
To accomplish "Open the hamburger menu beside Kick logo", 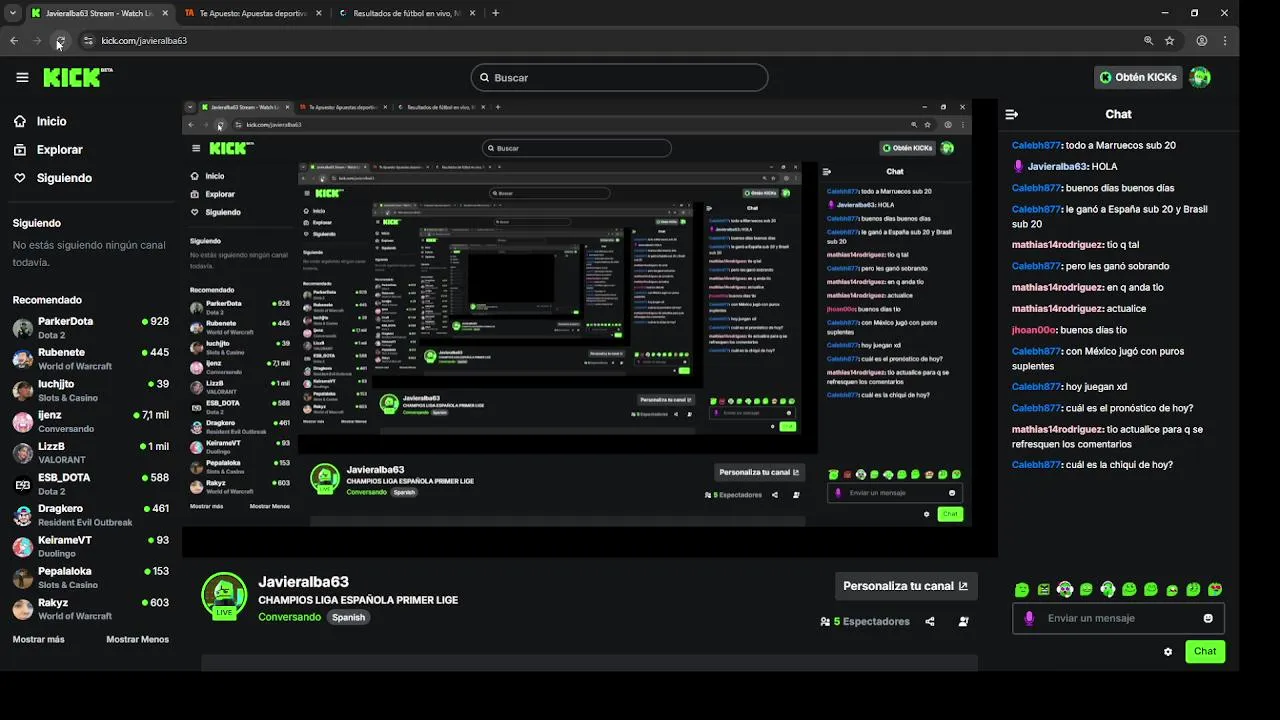I will (x=22, y=77).
